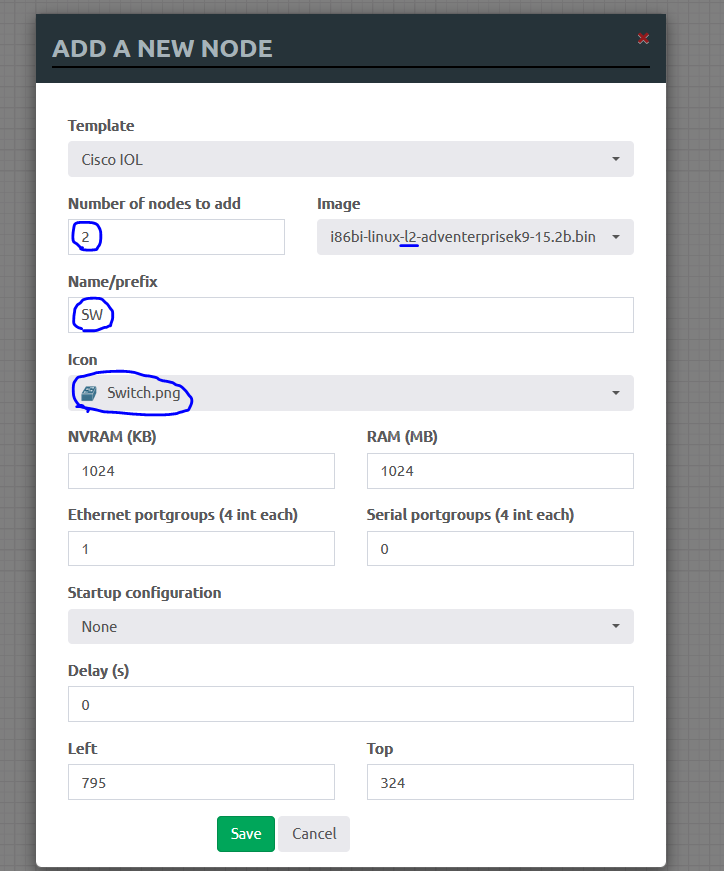
Task: Click the Name/prefix label text
Action: pyautogui.click(x=113, y=282)
